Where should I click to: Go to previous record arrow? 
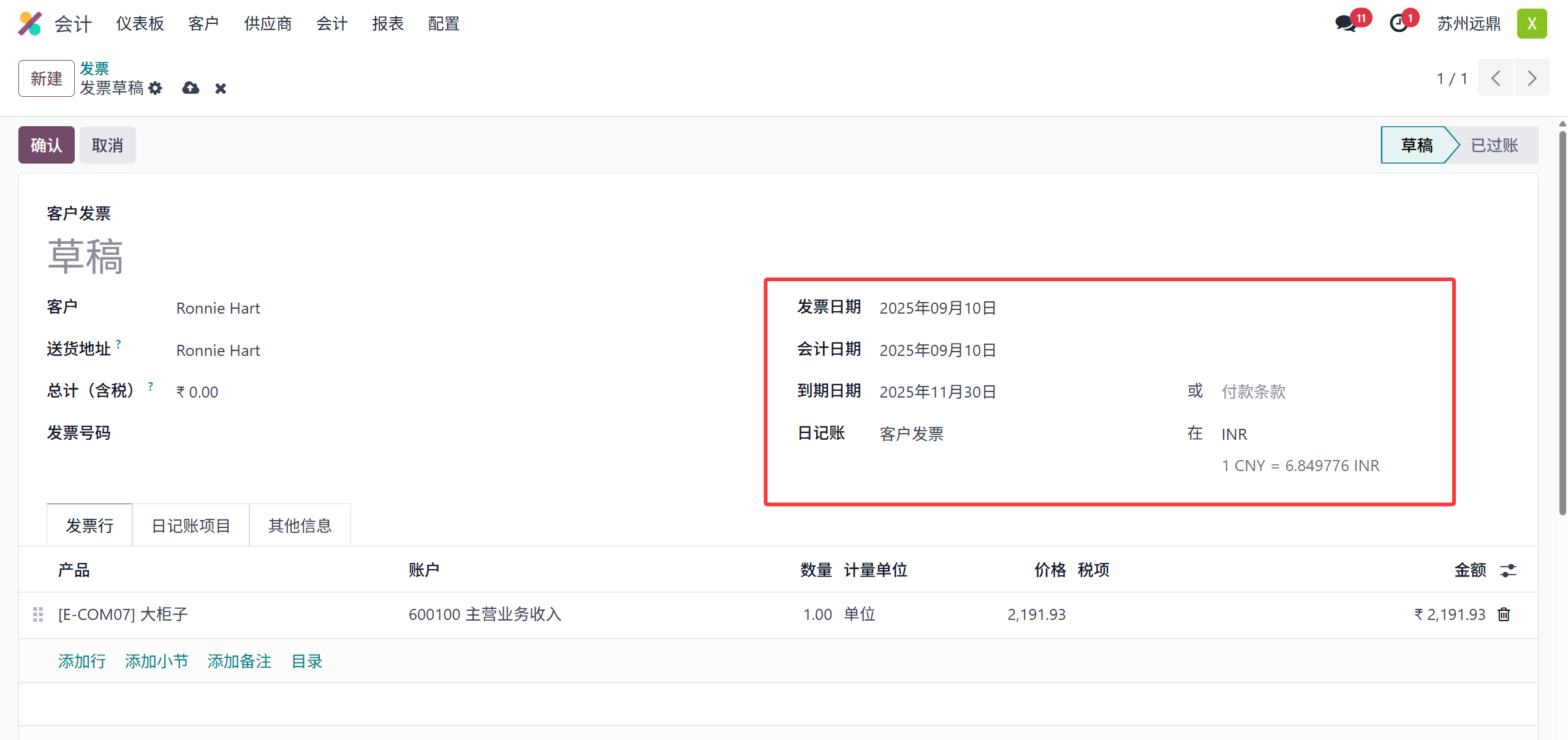pyautogui.click(x=1496, y=78)
